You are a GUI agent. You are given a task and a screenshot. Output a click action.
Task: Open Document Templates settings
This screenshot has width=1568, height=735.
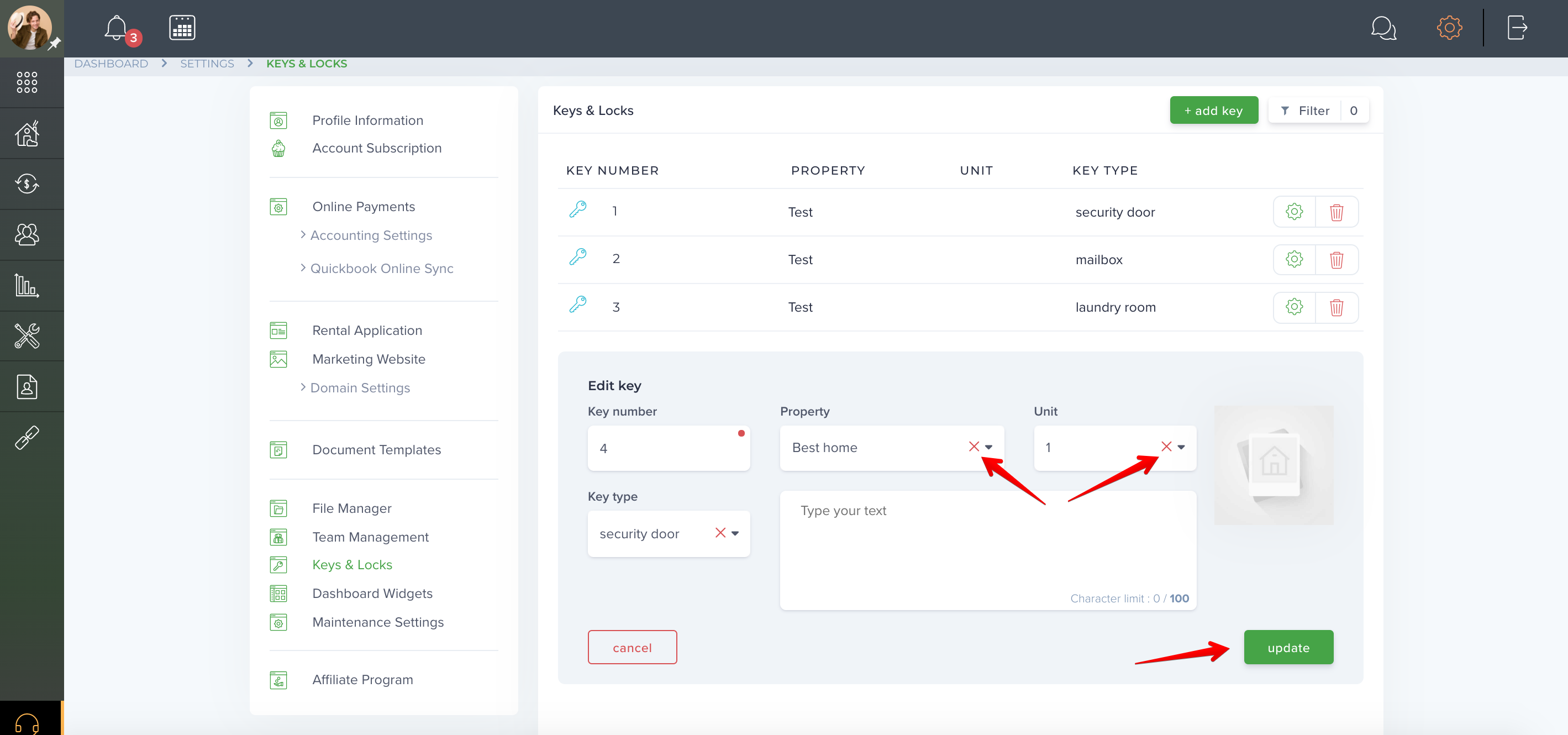[x=377, y=450]
